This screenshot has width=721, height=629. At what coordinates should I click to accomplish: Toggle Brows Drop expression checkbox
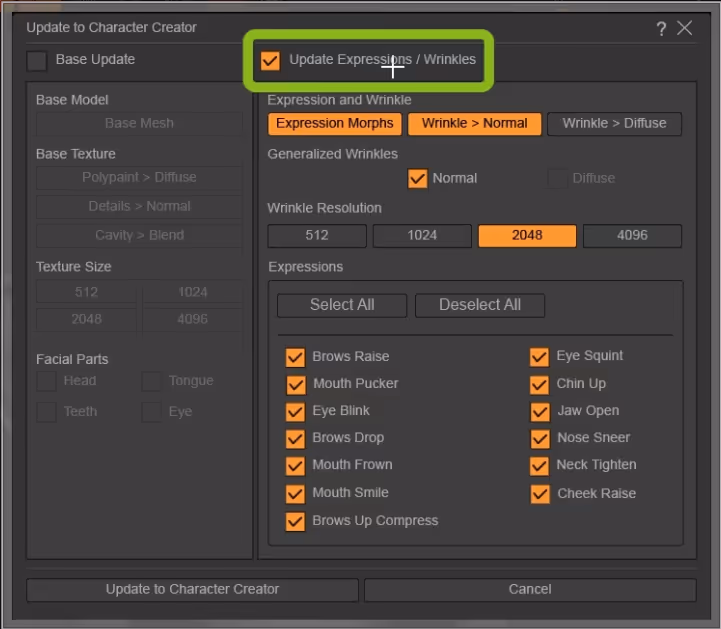(295, 439)
